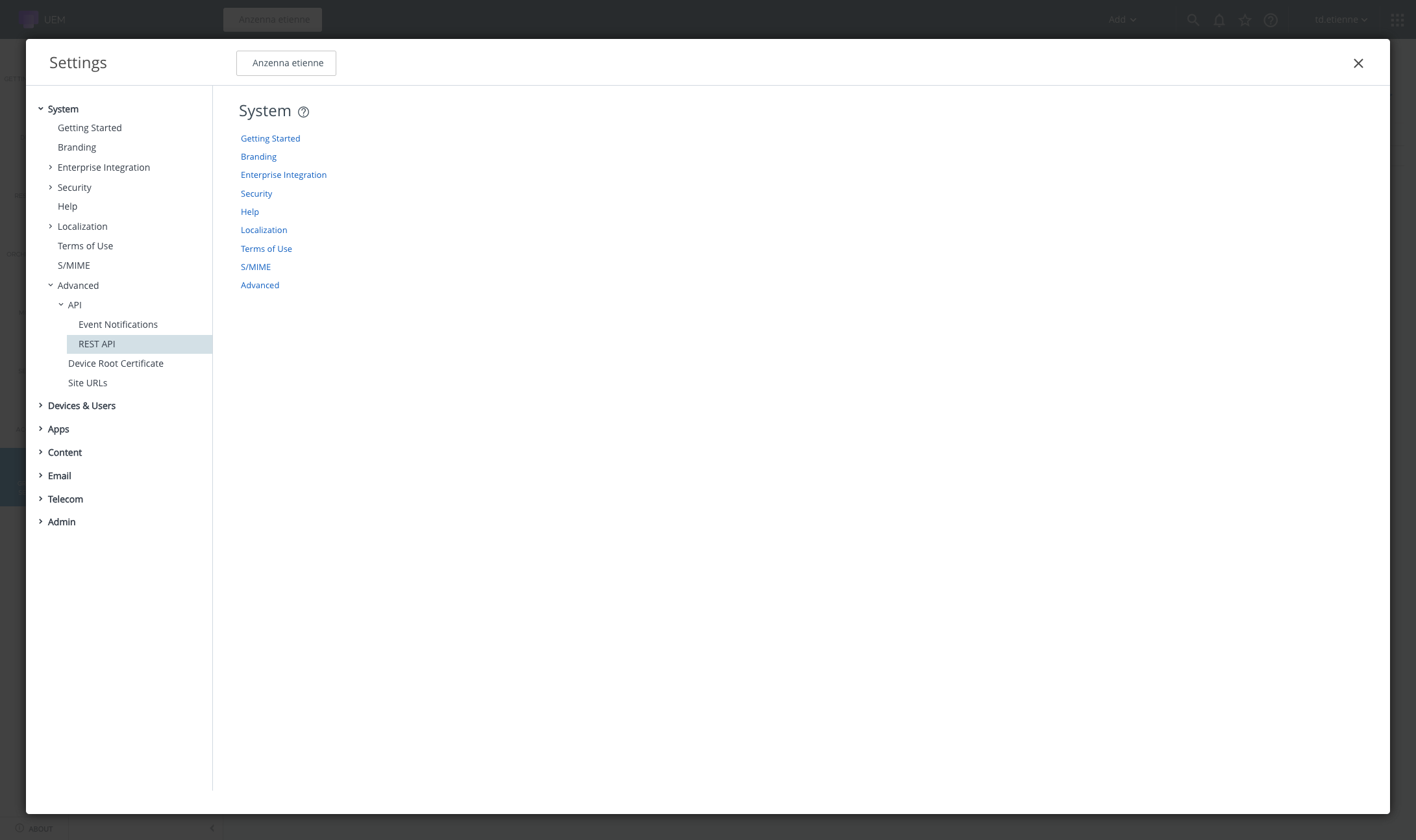Collapse the API tree node chevron
Viewport: 1416px width, 840px height.
click(x=61, y=305)
